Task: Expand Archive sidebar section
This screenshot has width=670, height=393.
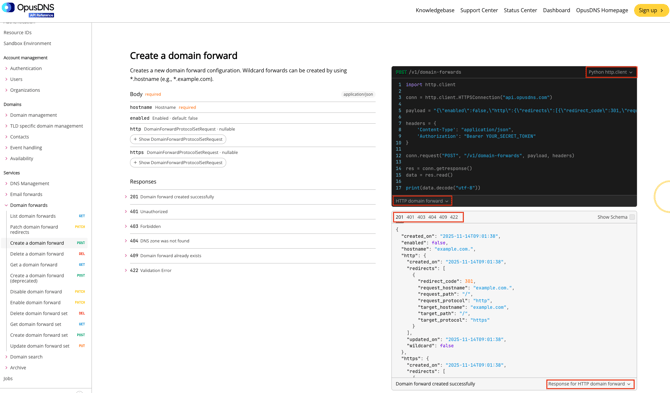Action: [18, 368]
